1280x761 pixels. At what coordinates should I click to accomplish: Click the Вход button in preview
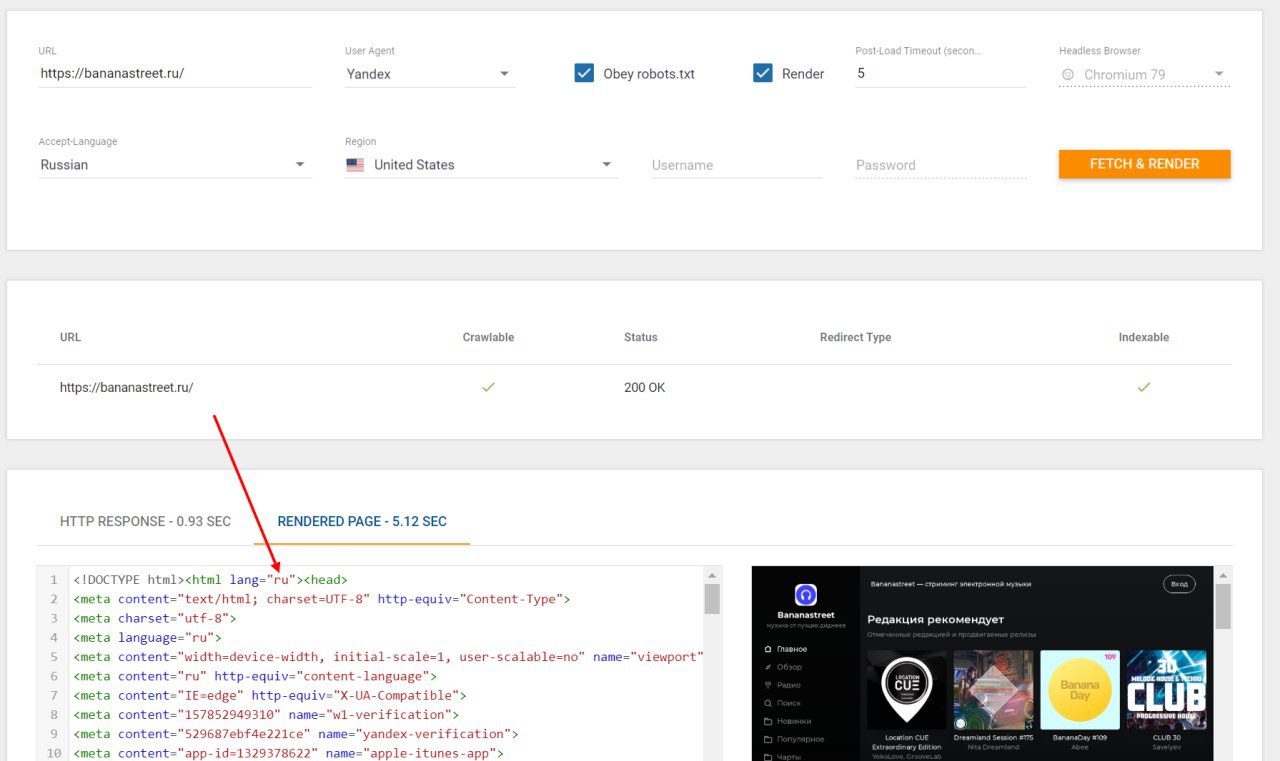pyautogui.click(x=1179, y=584)
